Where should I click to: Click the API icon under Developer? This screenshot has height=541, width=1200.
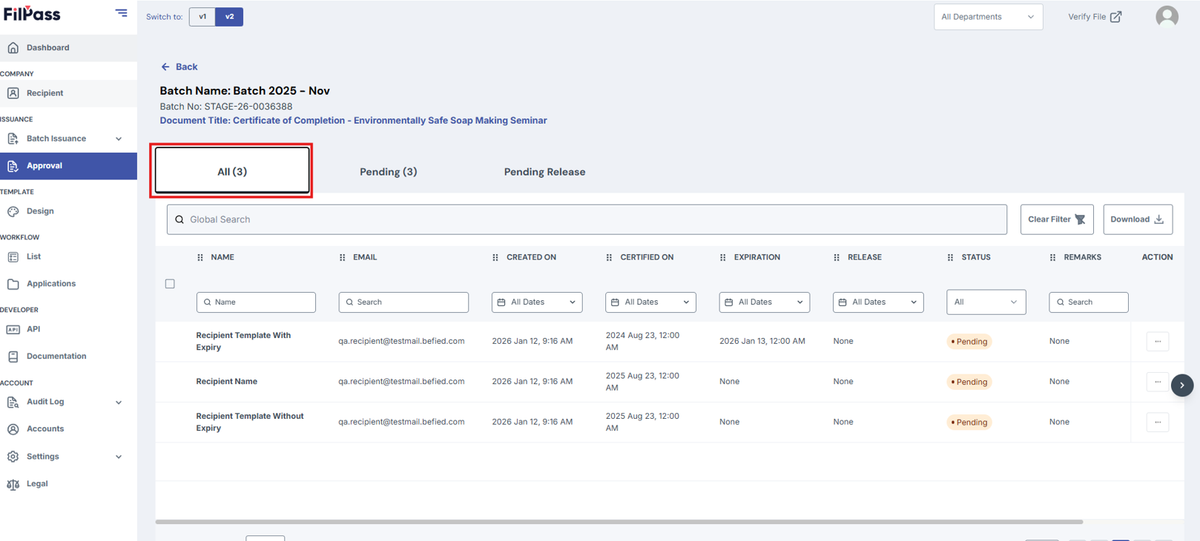(x=13, y=329)
